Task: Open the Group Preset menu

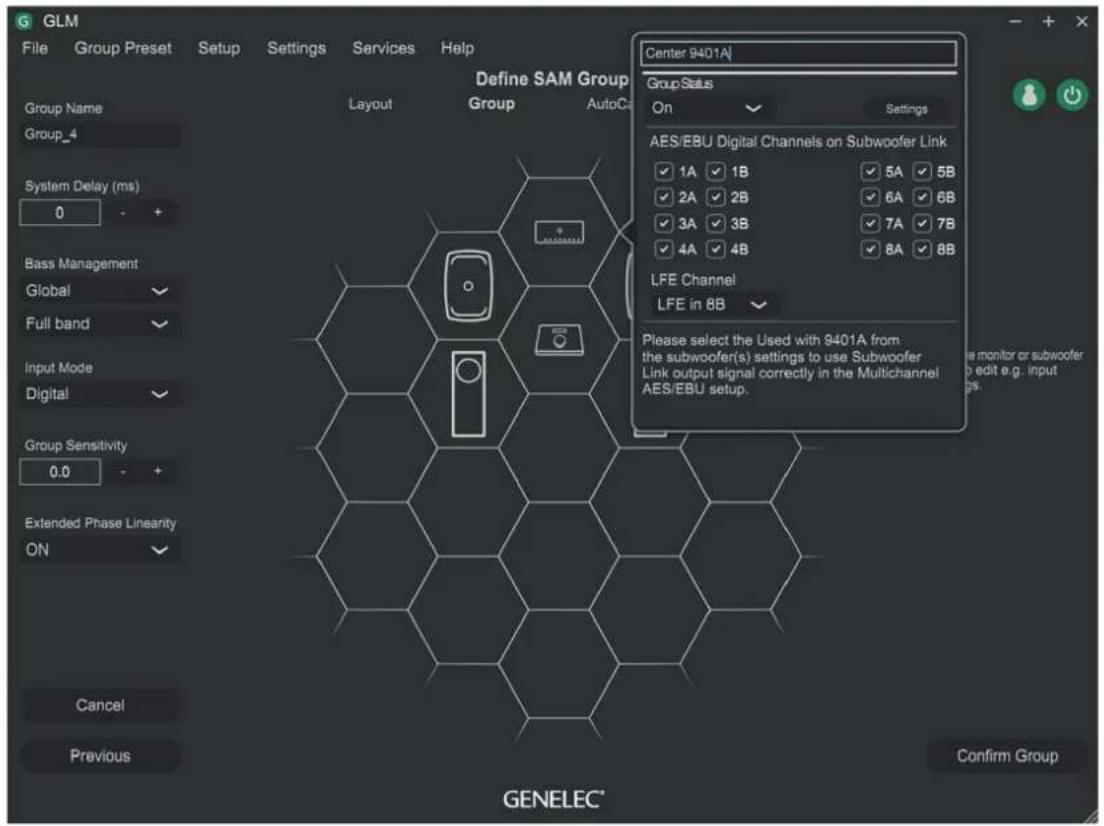Action: tap(123, 48)
